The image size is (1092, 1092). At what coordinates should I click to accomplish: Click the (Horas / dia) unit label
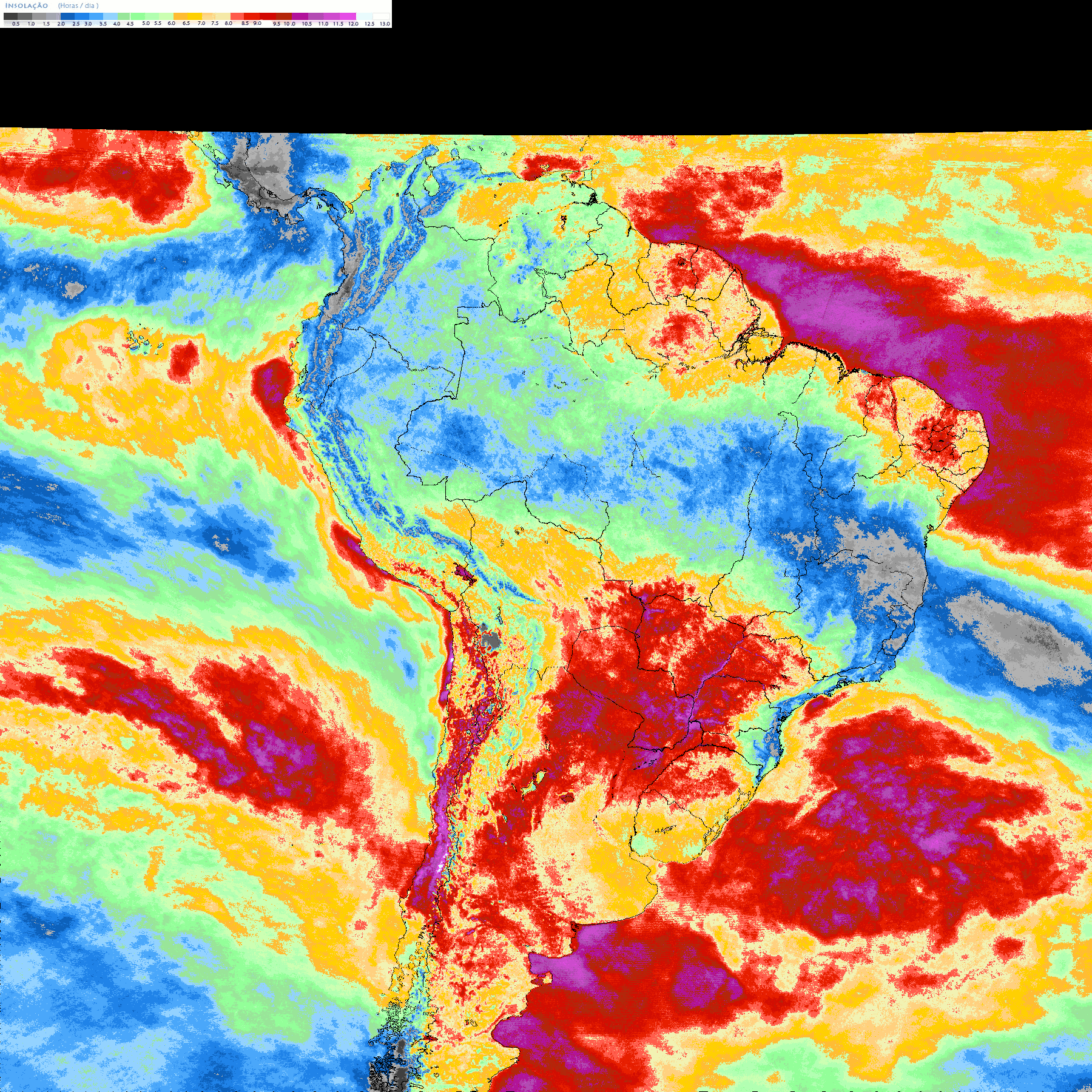(x=78, y=5)
